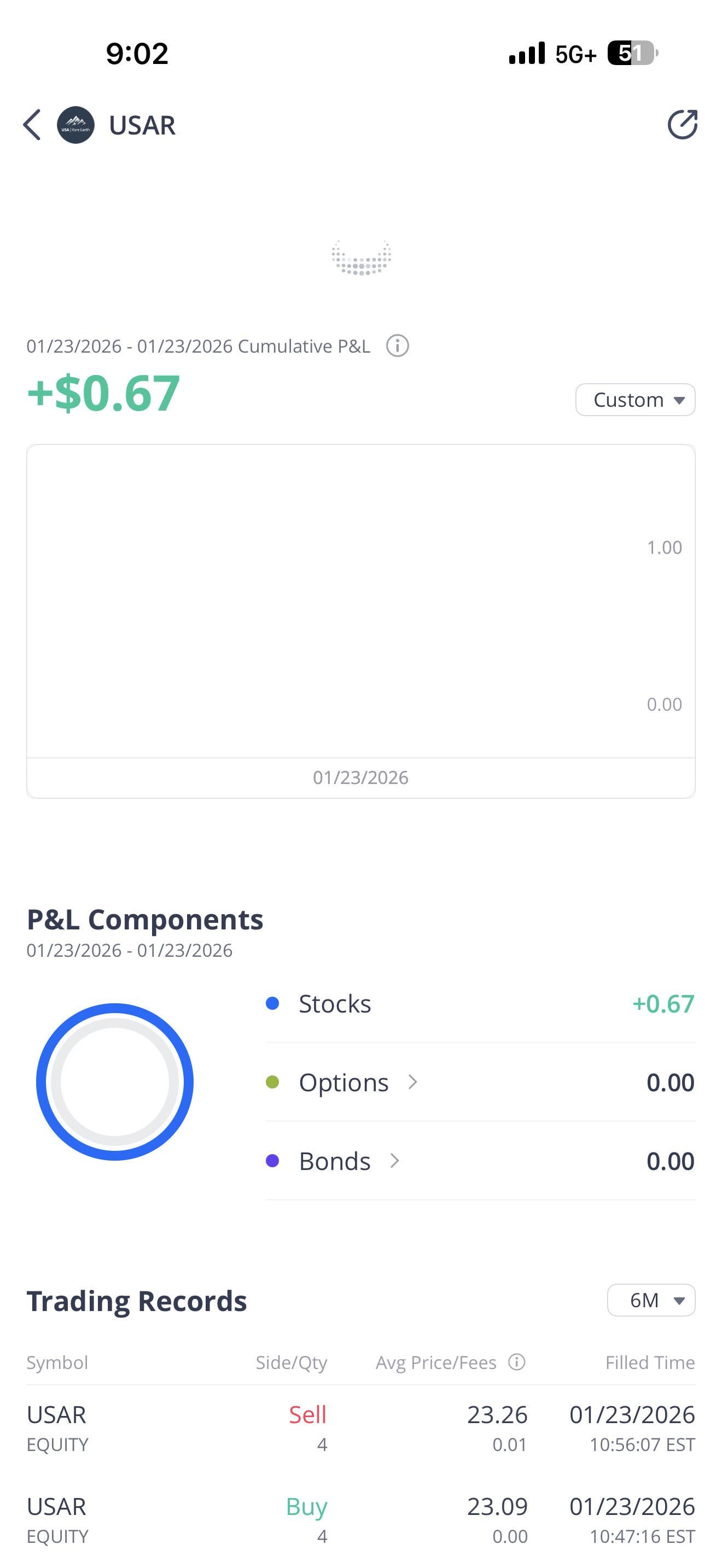The height and width of the screenshot is (1568, 722).
Task: Open the USAR Buy trade record
Action: click(x=360, y=1520)
